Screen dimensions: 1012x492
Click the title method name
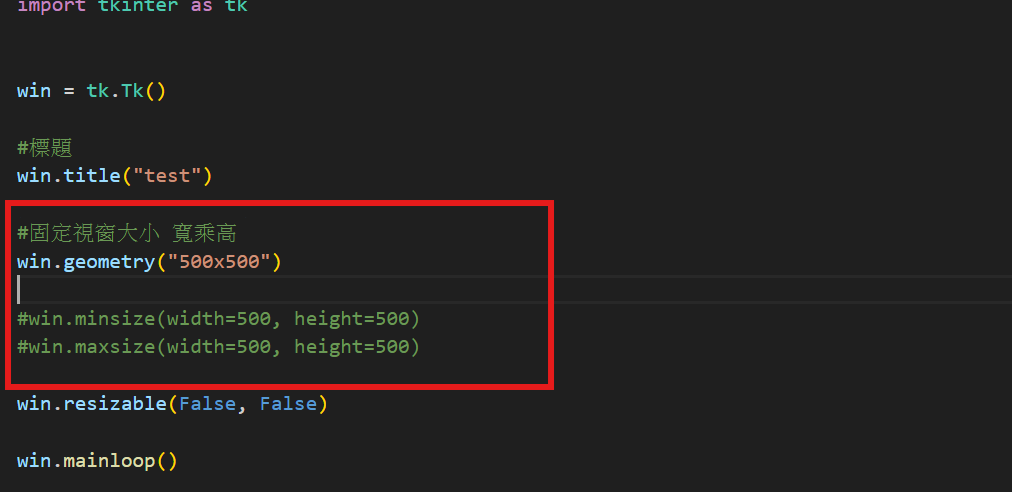pyautogui.click(x=92, y=176)
